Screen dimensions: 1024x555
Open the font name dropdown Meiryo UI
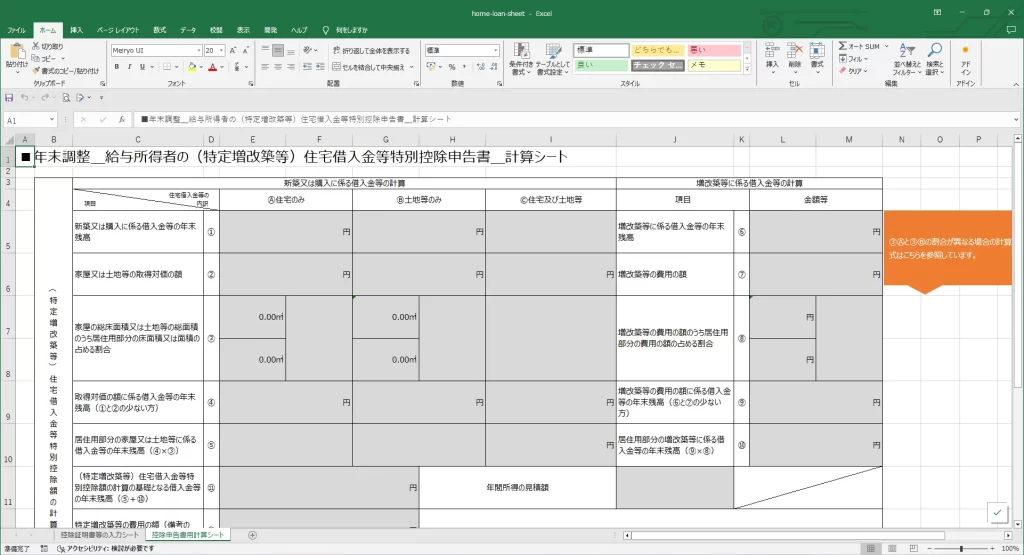[x=154, y=50]
